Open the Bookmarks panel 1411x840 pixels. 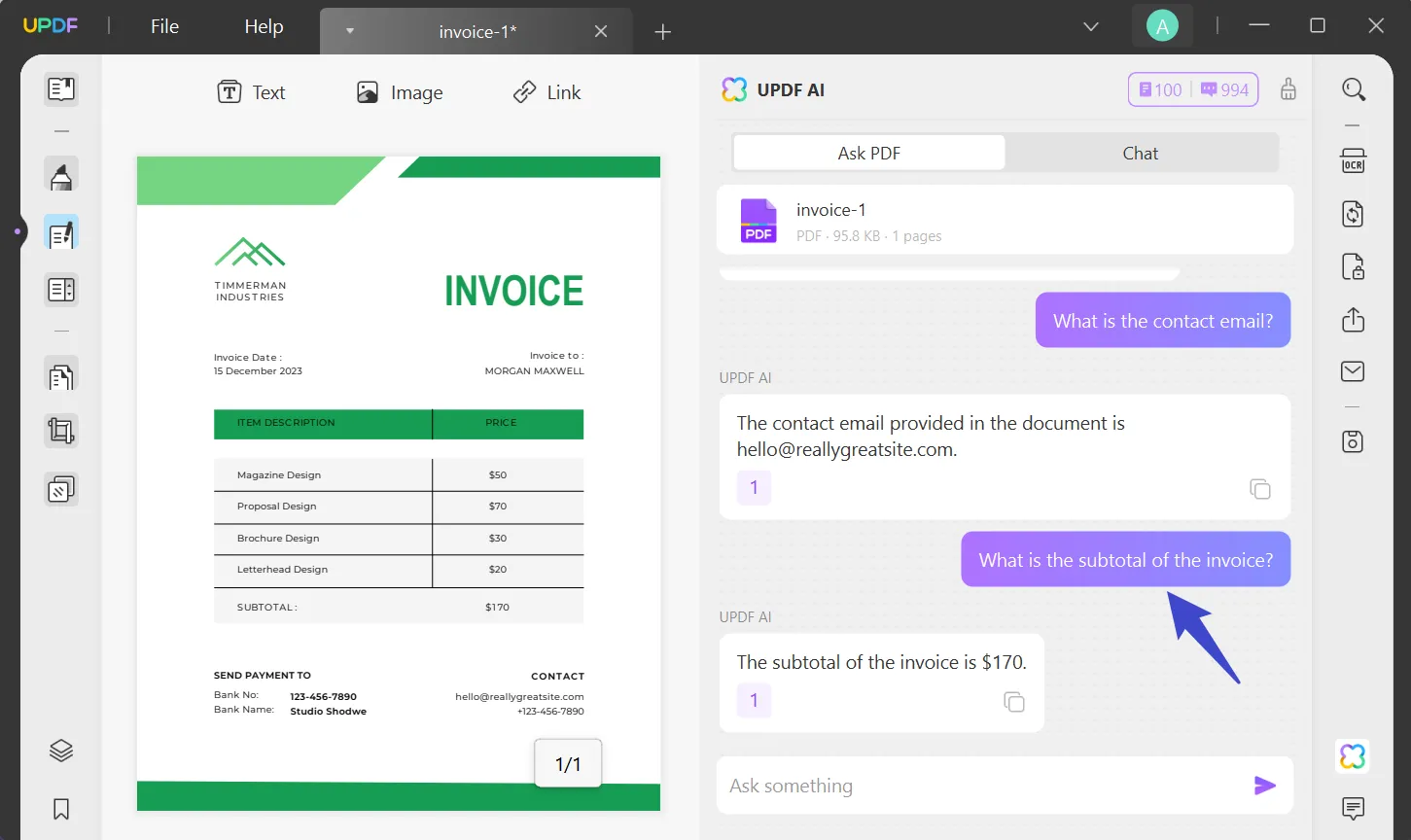click(61, 809)
